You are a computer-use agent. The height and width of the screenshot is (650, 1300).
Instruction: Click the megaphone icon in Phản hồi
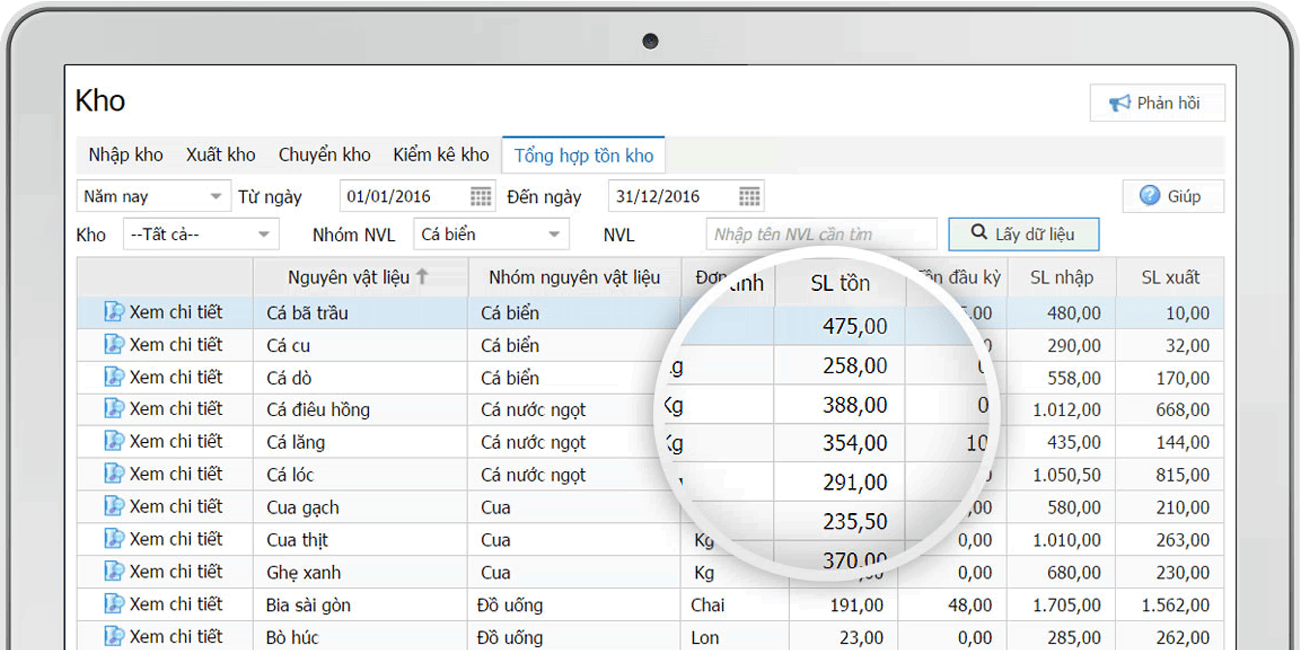click(x=1119, y=103)
